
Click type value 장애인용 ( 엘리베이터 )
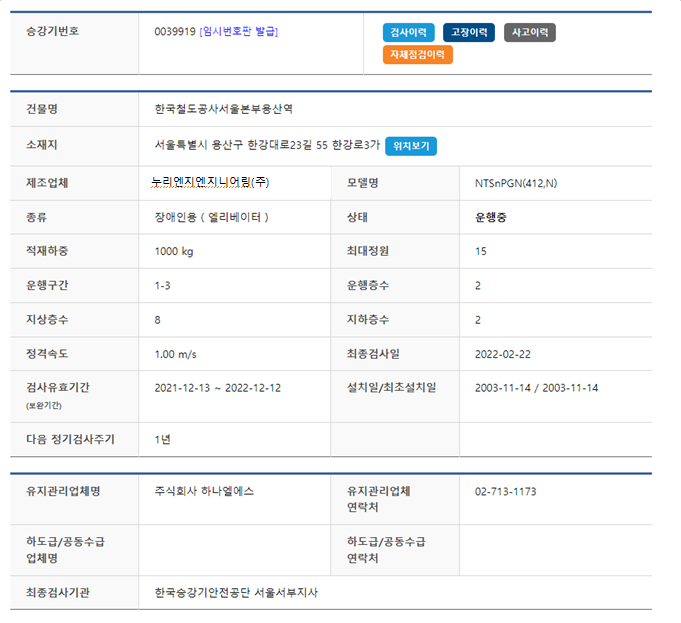(212, 217)
